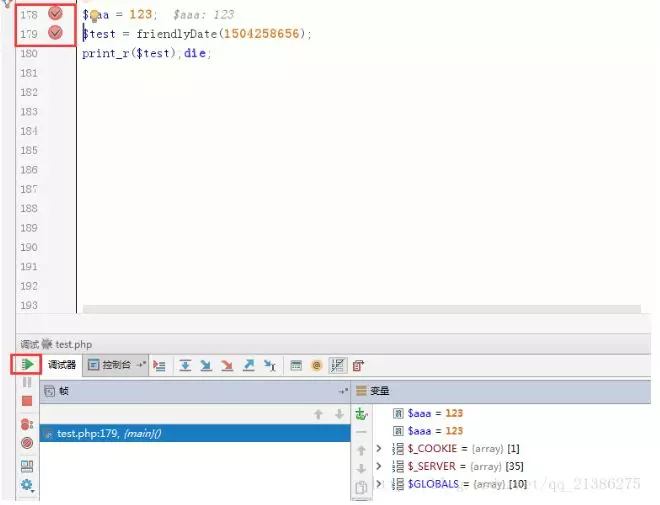Step Over with the debugger toolbar
Viewport: 660px width, 505px height.
pyautogui.click(x=185, y=365)
